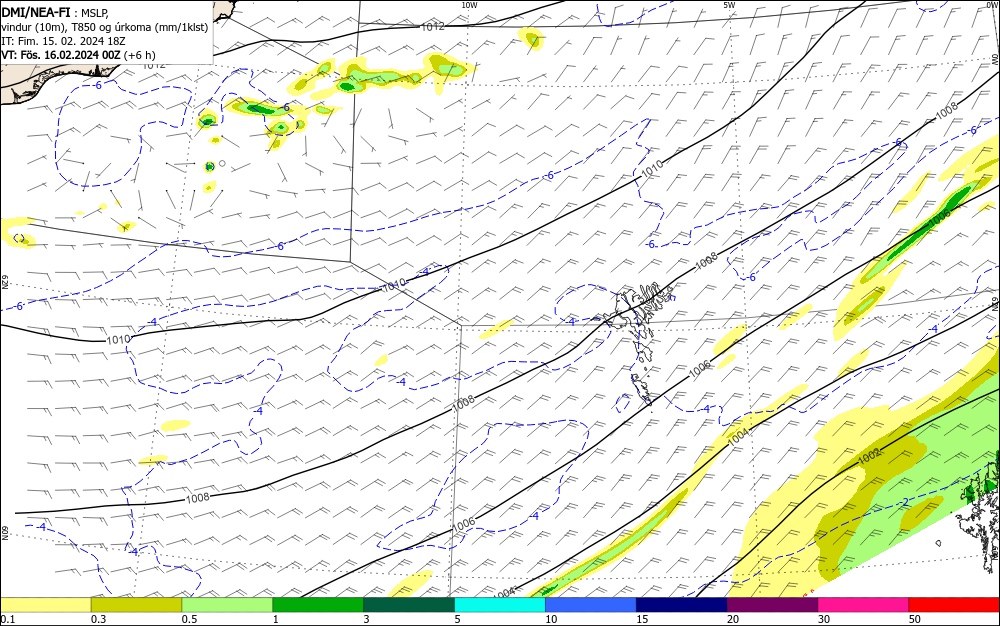1000x626 pixels.
Task: Click the '1002' isobar label
Action: [x=869, y=455]
